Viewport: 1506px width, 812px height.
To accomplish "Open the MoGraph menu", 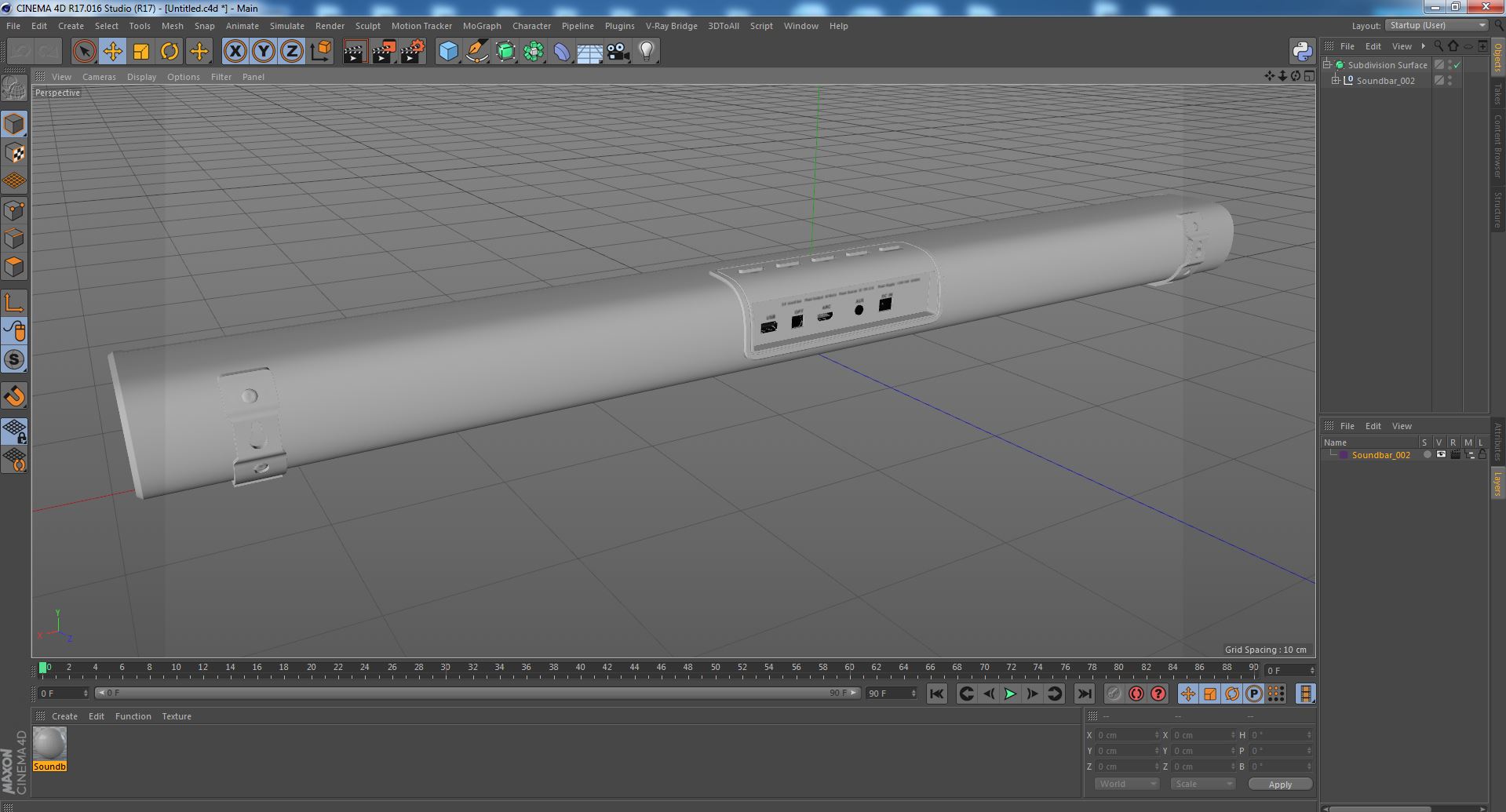I will 482,26.
